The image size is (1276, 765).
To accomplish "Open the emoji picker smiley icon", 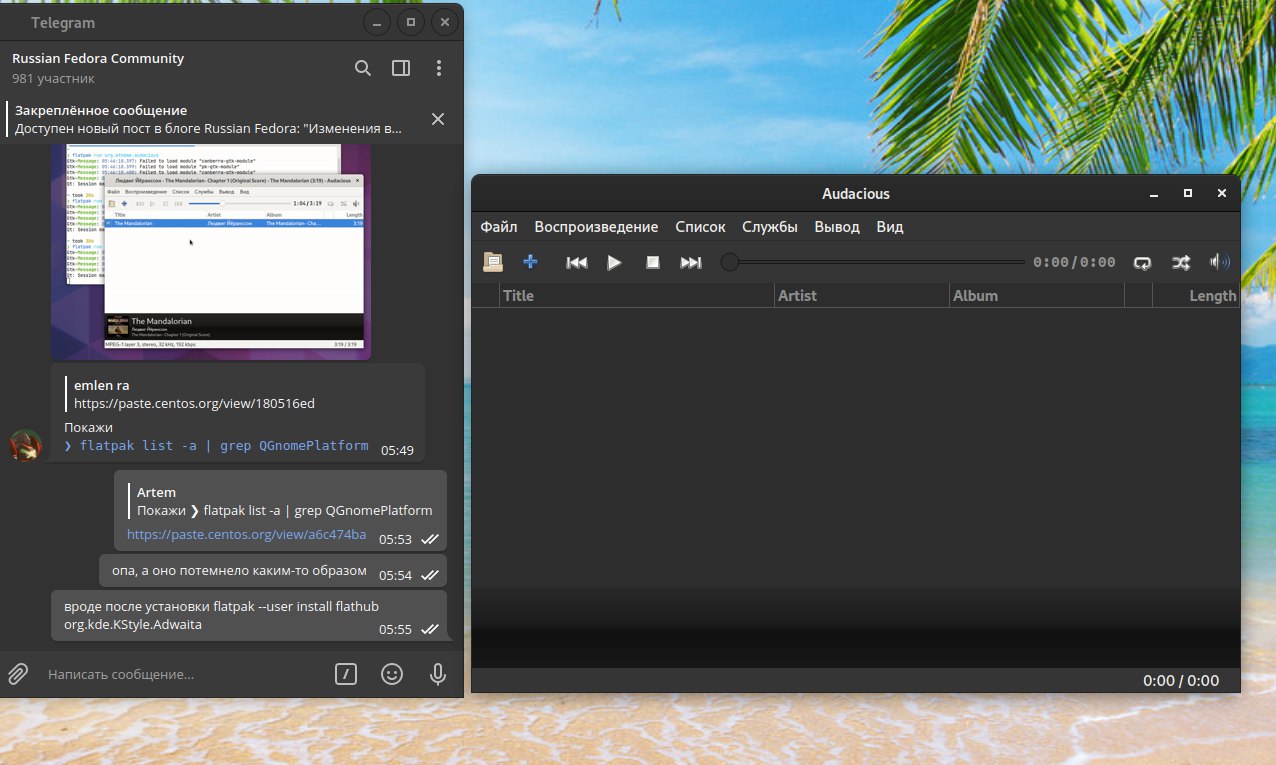I will coord(392,674).
